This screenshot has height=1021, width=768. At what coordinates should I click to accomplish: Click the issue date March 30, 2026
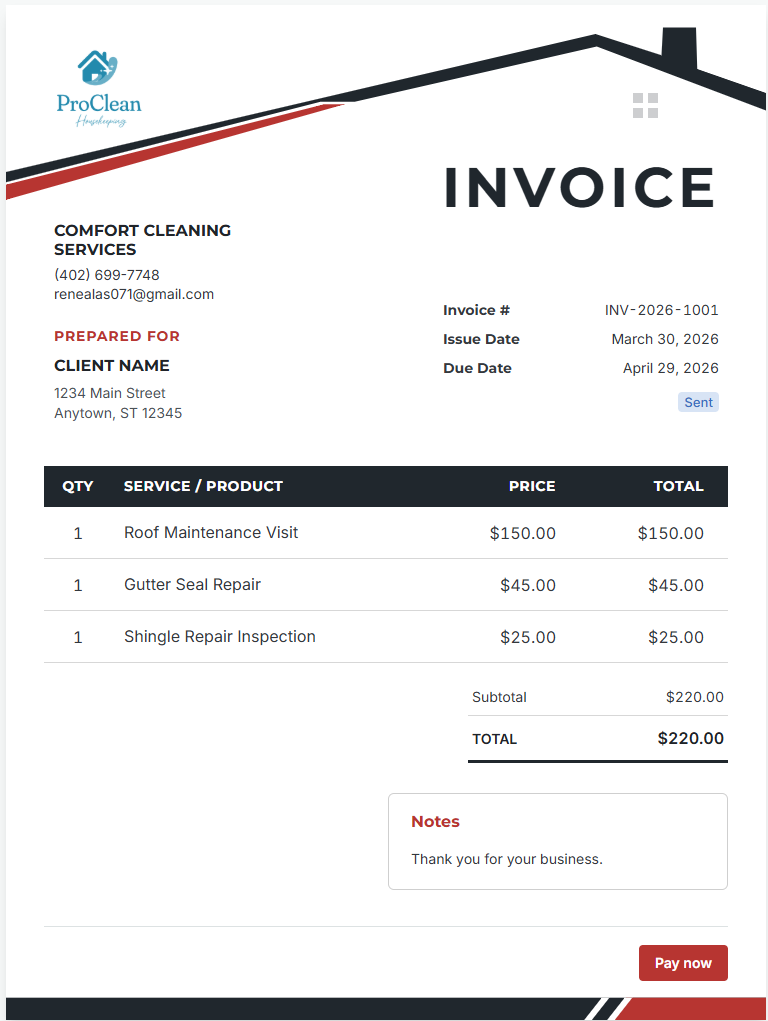[664, 339]
